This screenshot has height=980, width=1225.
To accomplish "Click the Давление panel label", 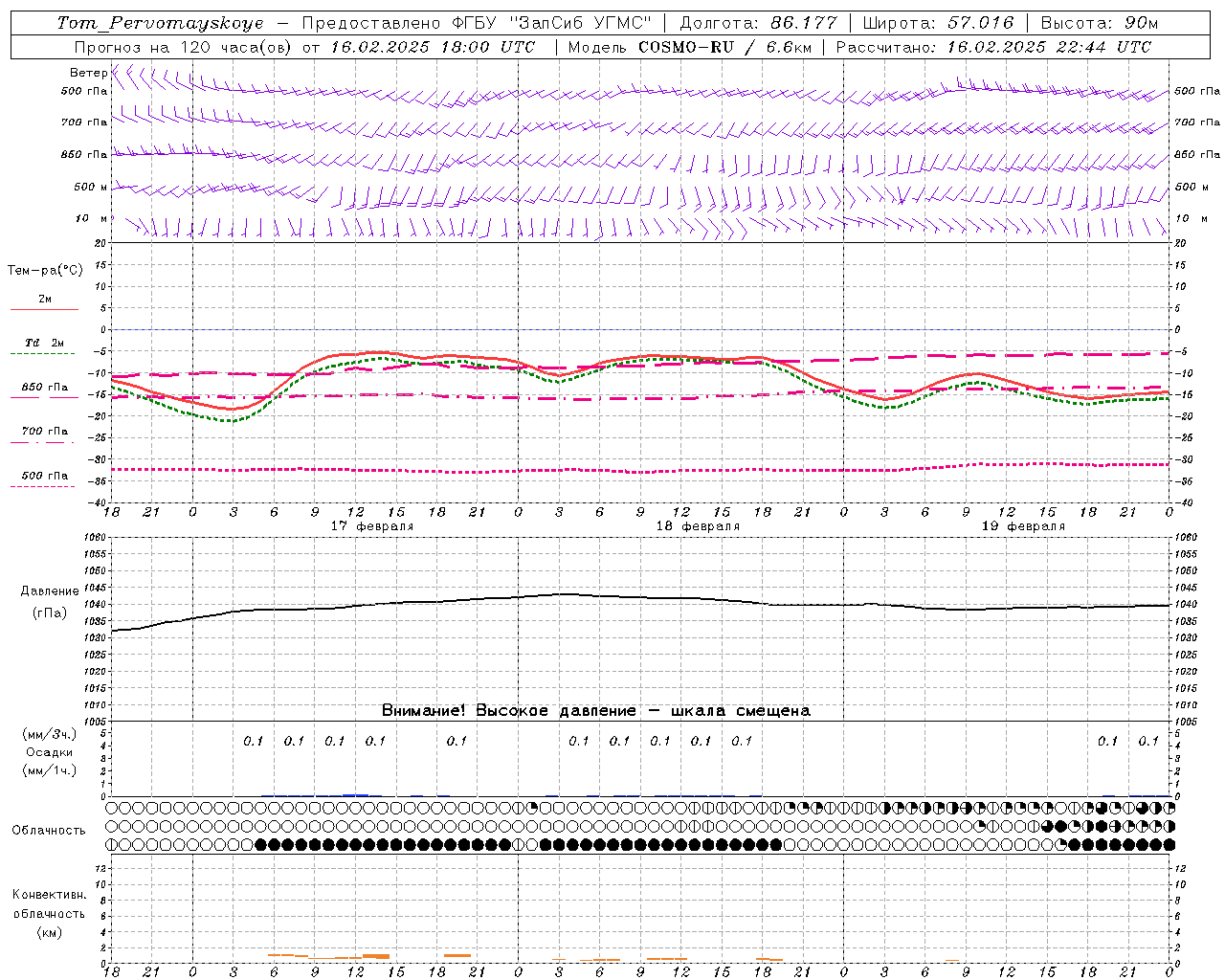I will pyautogui.click(x=48, y=591).
